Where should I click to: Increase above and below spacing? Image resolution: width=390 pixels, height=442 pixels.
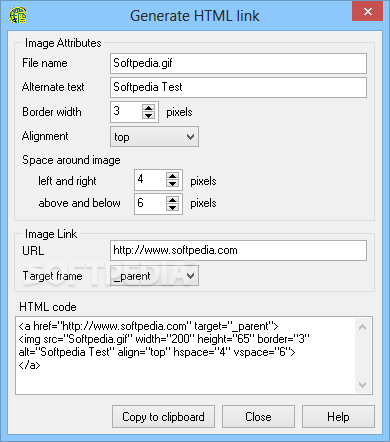coord(172,199)
